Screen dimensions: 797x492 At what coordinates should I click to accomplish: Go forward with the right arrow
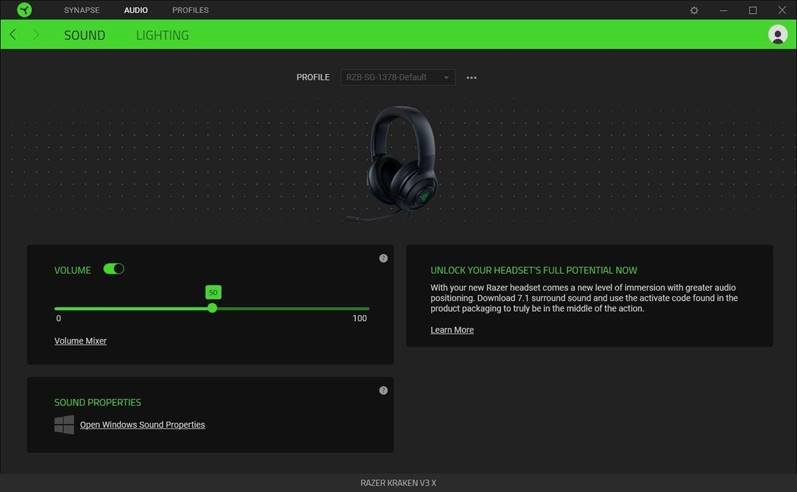[x=36, y=35]
